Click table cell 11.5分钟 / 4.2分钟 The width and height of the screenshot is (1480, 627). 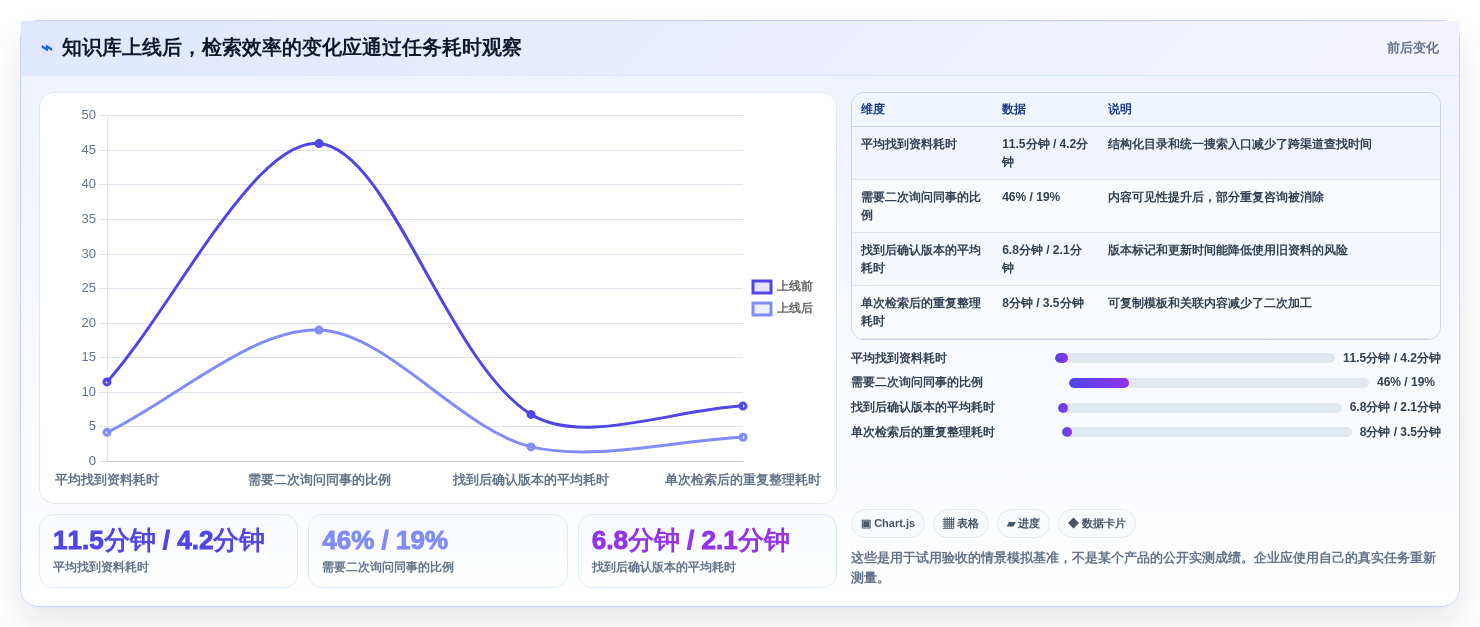(1046, 153)
